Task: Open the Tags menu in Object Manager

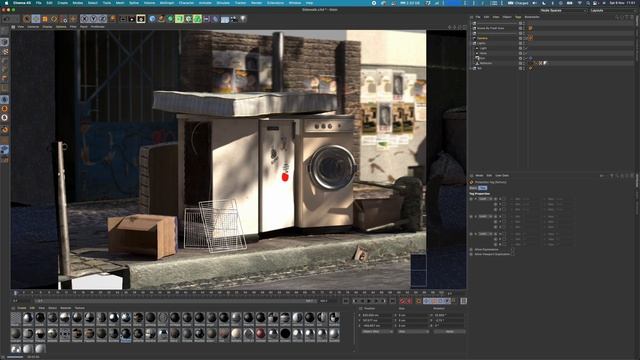Action: (x=518, y=17)
